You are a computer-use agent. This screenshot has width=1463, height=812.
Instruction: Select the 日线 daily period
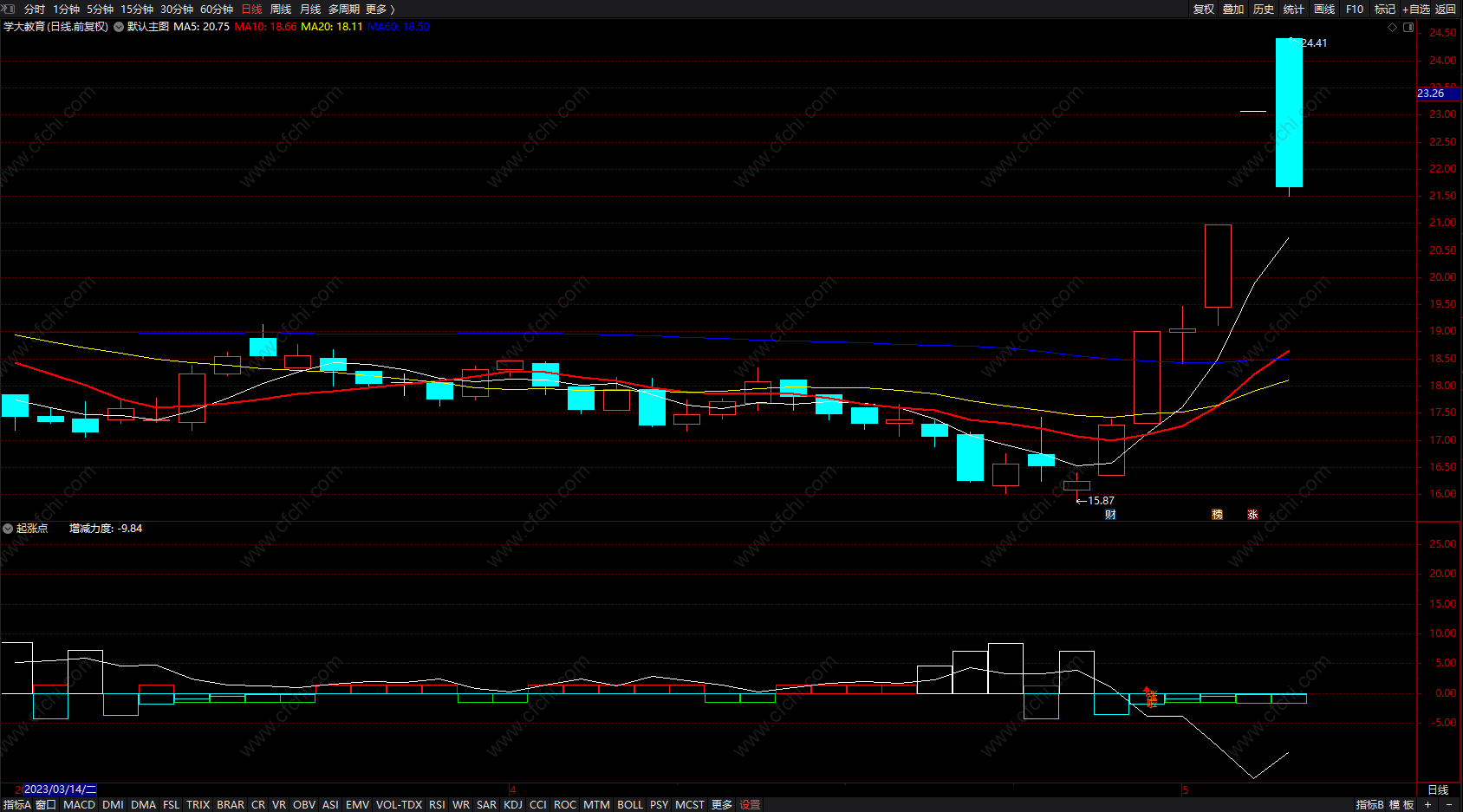[x=251, y=9]
